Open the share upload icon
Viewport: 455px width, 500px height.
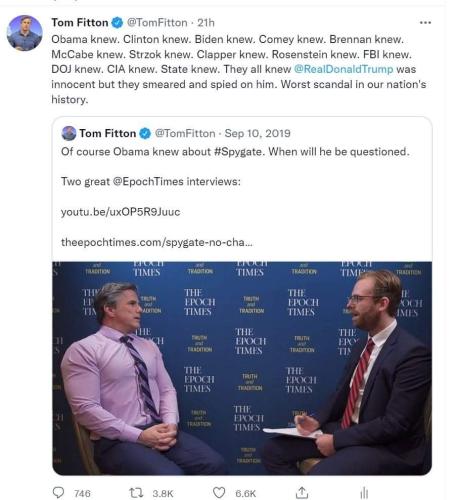point(302,493)
